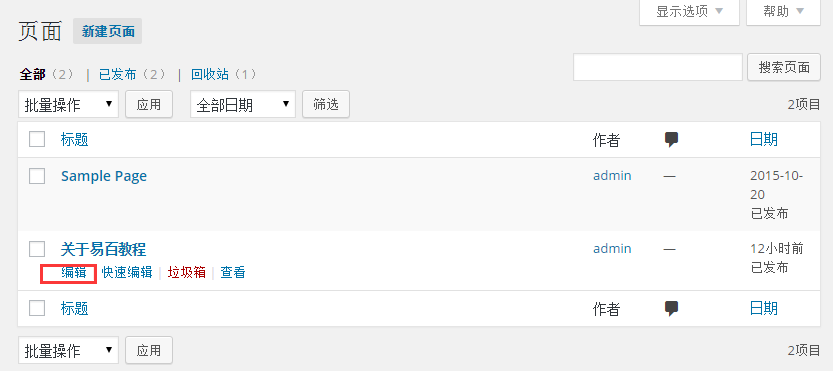
Task: Click 编辑 link under 关于易百教程
Action: (x=74, y=273)
